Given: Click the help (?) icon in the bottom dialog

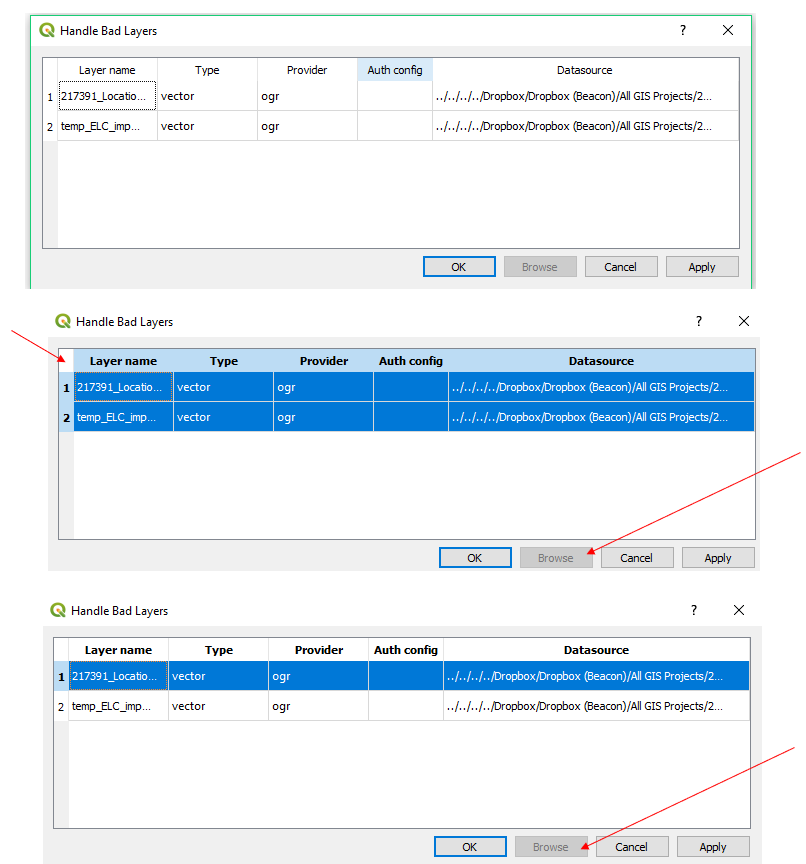Looking at the screenshot, I should click(693, 610).
